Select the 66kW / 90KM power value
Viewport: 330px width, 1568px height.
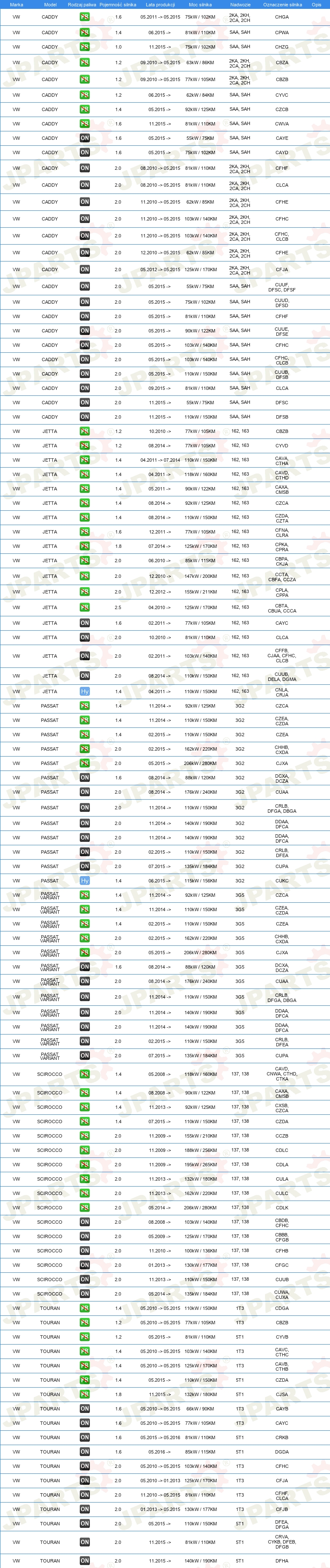pos(200,1409)
